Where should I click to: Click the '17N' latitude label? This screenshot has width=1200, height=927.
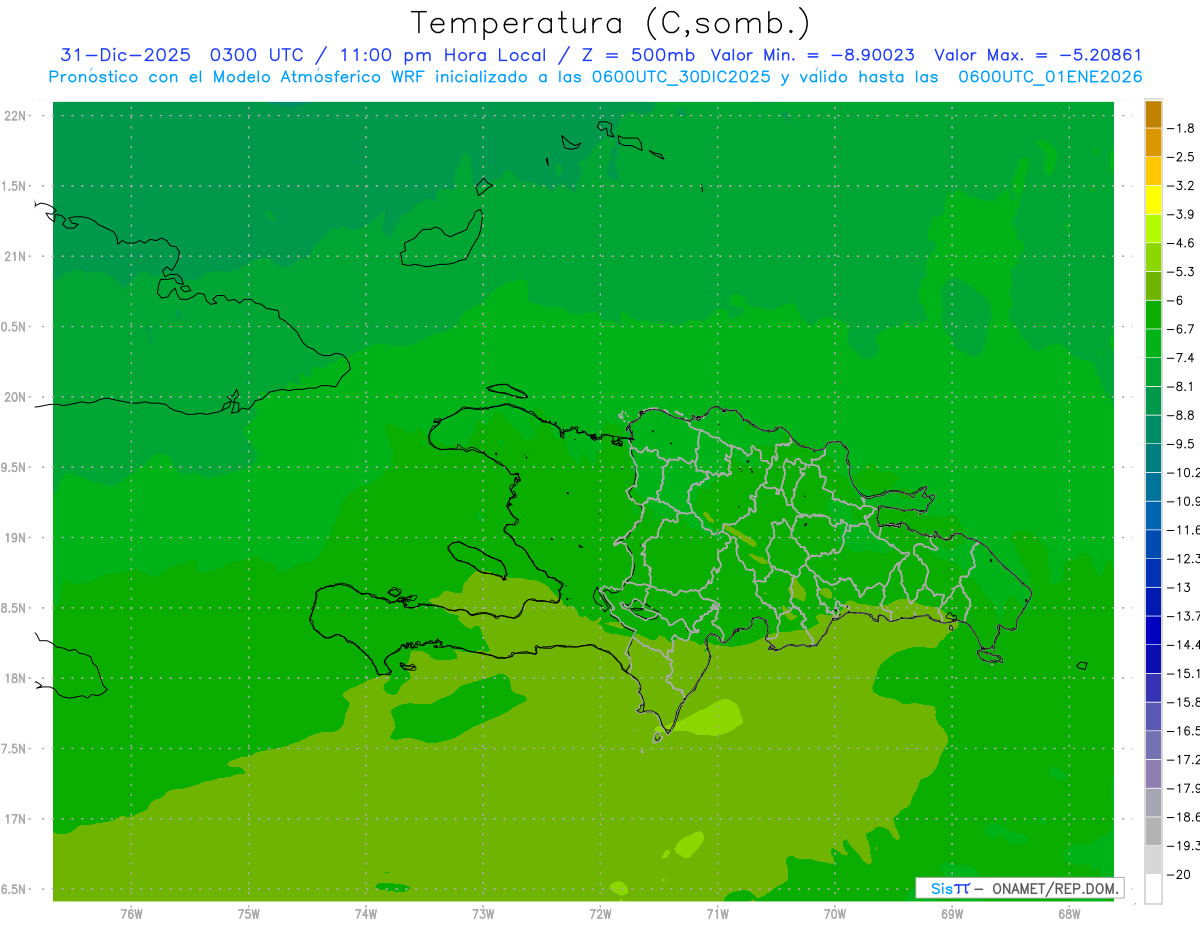click(x=15, y=819)
